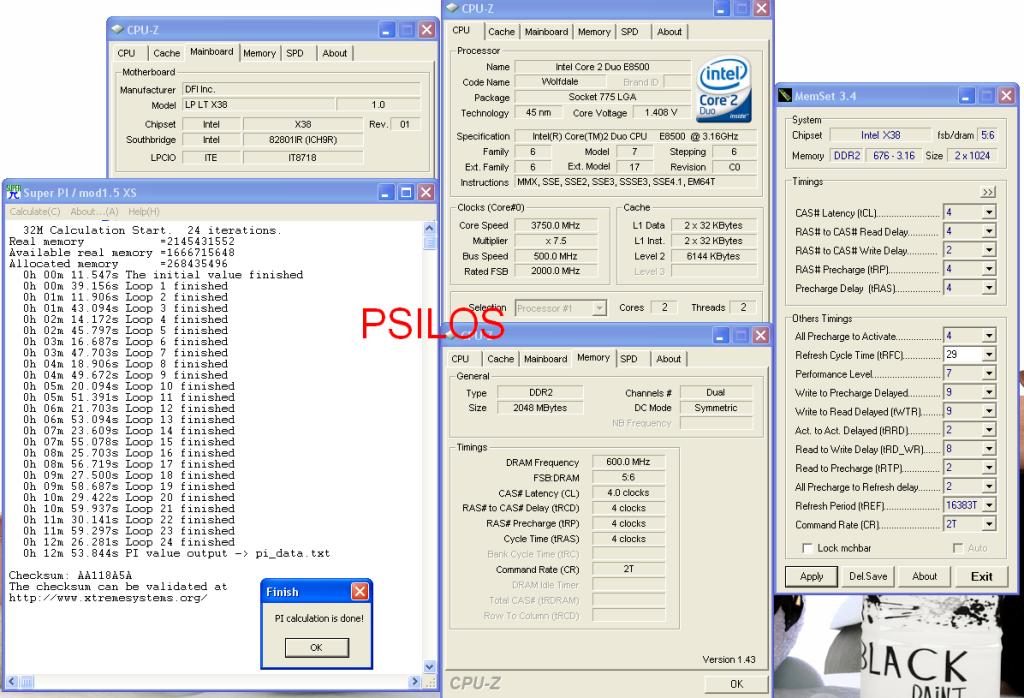Click the expand arrows button in MemSet Timings
1024x698 pixels.
click(988, 192)
